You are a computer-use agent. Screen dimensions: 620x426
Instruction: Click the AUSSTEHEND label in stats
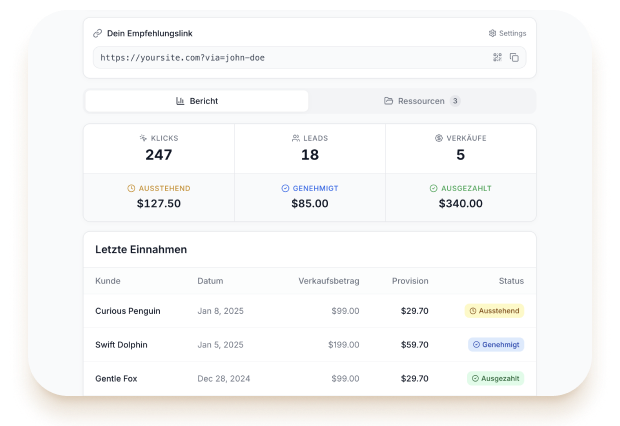(164, 188)
